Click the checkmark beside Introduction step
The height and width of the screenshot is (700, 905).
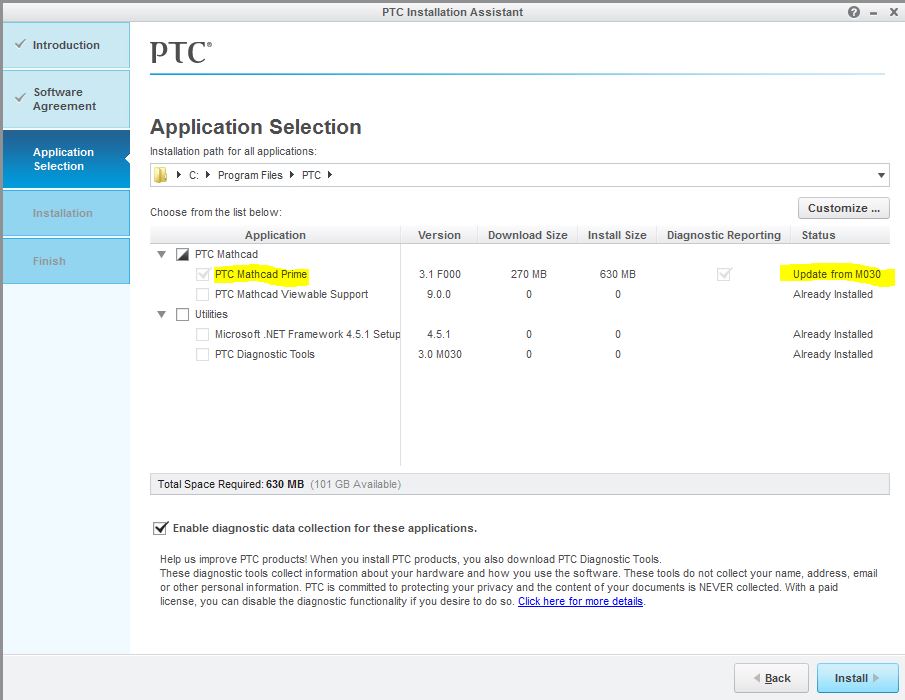click(x=22, y=44)
